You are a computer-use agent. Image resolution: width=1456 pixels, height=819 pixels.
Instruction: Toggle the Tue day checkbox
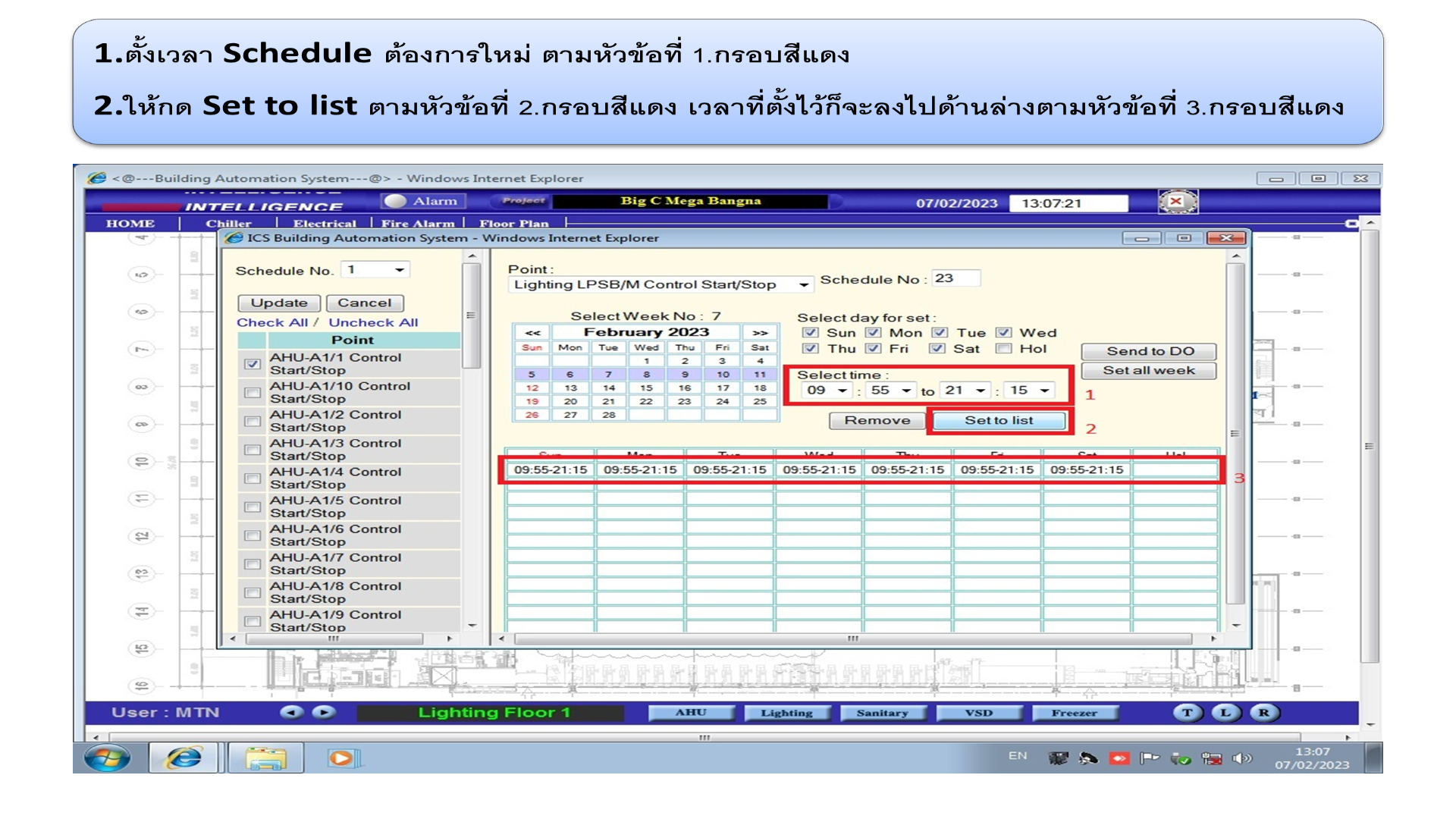click(x=940, y=333)
